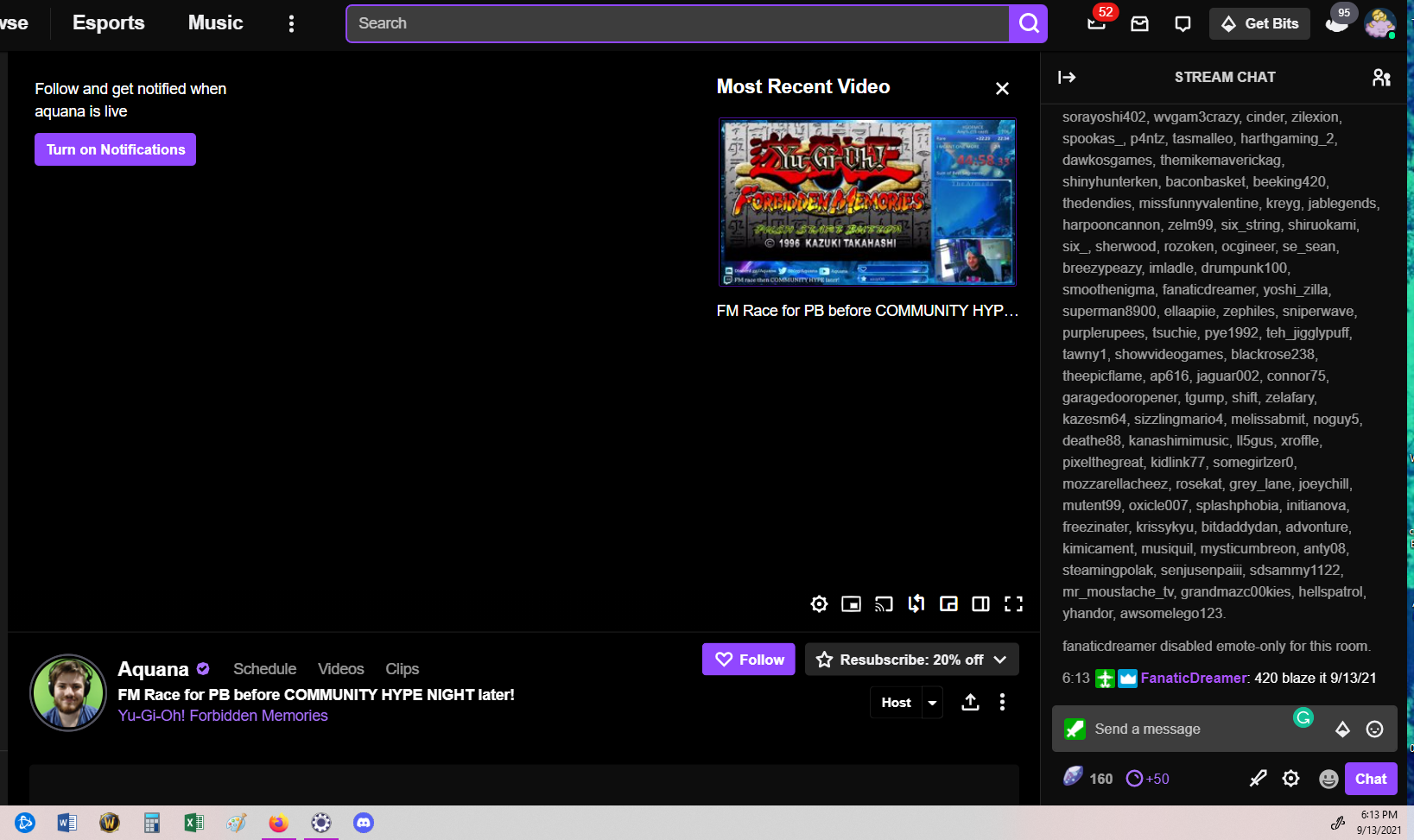Open the user profile avatar menu
Screen dimensions: 1414x840
click(1379, 23)
